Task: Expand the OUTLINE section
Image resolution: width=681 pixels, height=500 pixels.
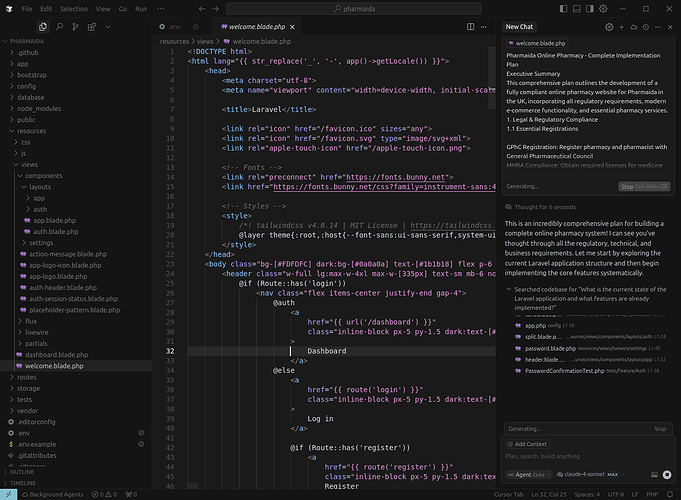Action: [22, 471]
